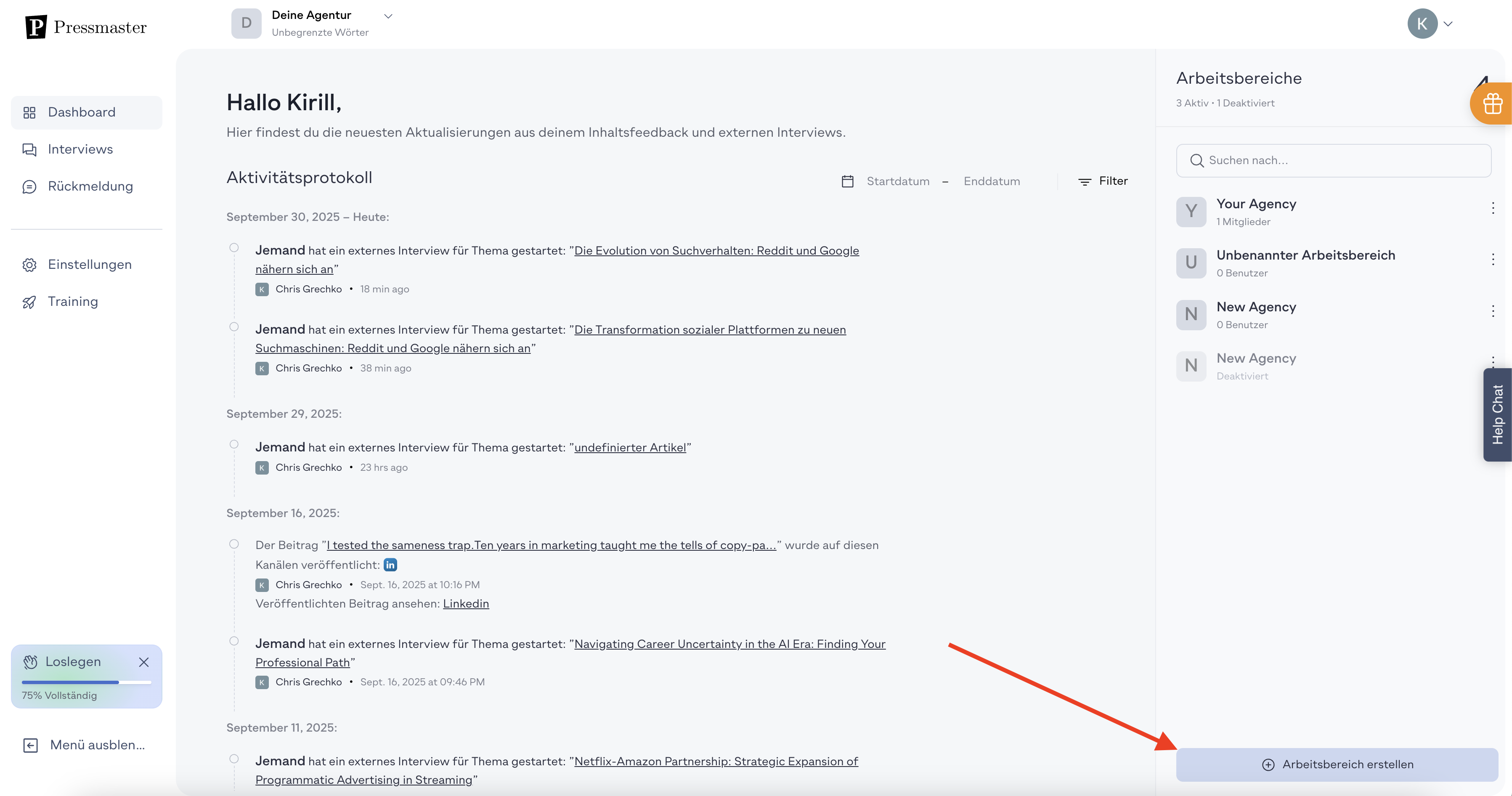Click the 75% Vollständig progress bar
Viewport: 1512px width, 796px height.
point(86,682)
